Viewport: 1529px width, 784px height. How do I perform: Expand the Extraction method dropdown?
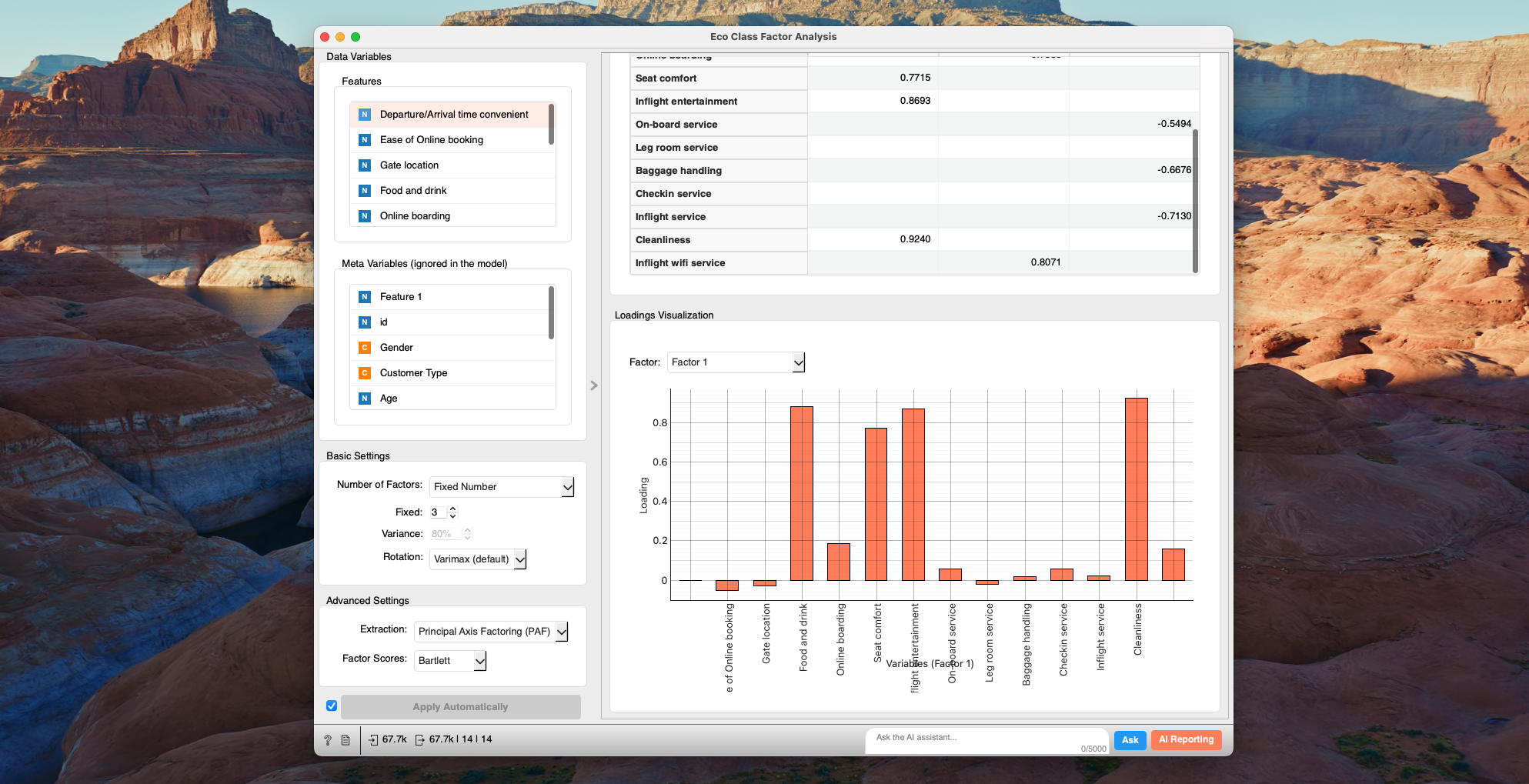click(490, 632)
